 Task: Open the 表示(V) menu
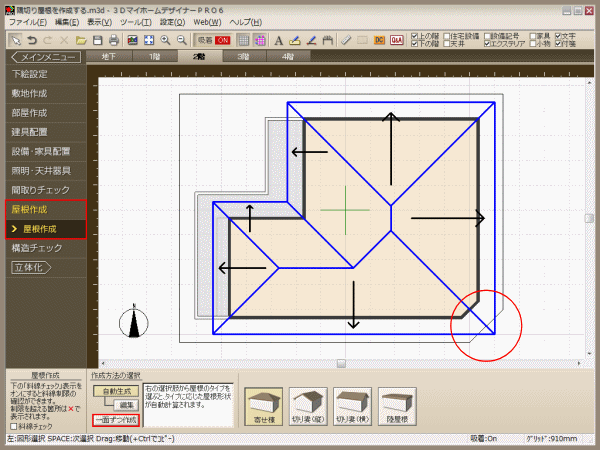coord(99,21)
